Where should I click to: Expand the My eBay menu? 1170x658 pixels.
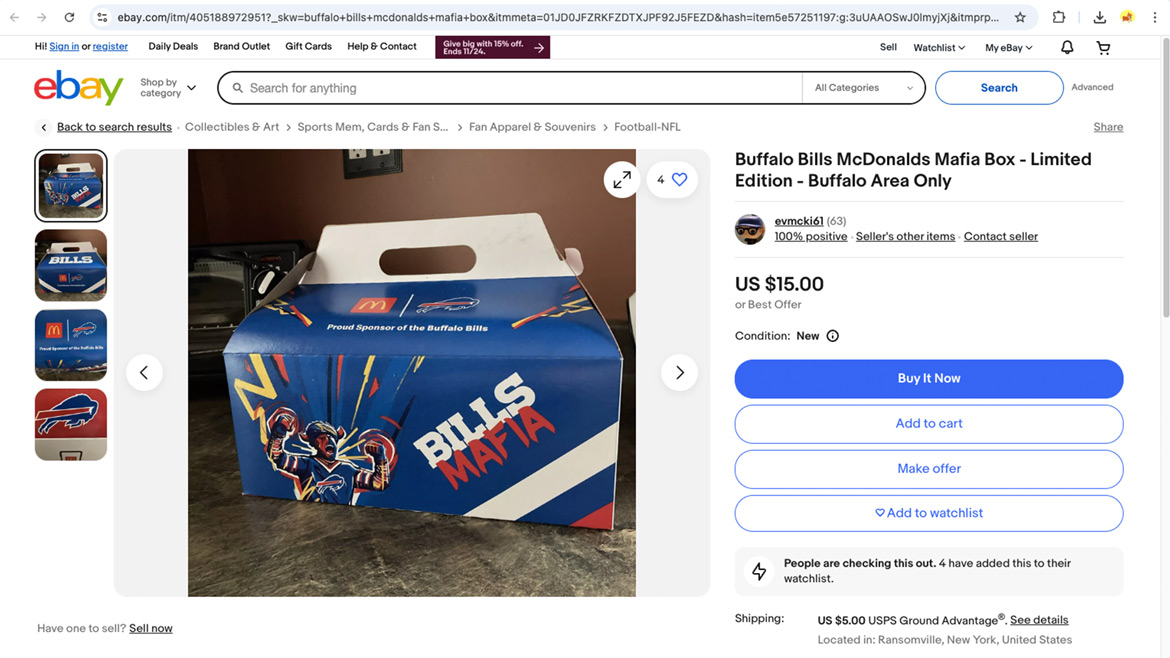pos(1008,47)
